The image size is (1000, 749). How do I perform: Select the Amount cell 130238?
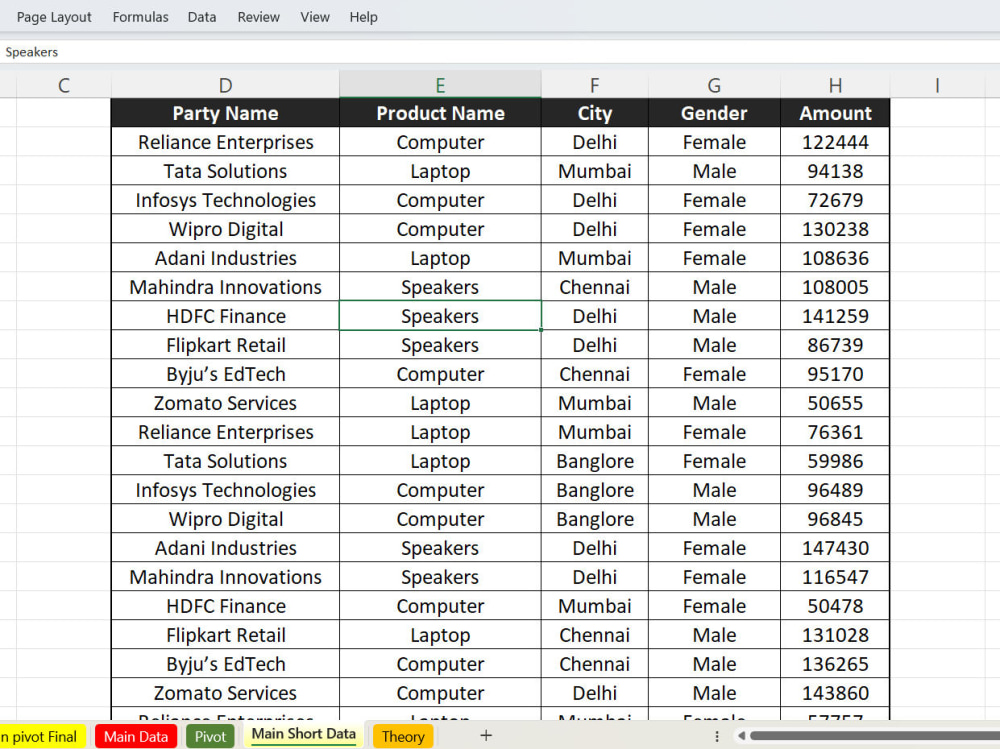click(x=835, y=229)
